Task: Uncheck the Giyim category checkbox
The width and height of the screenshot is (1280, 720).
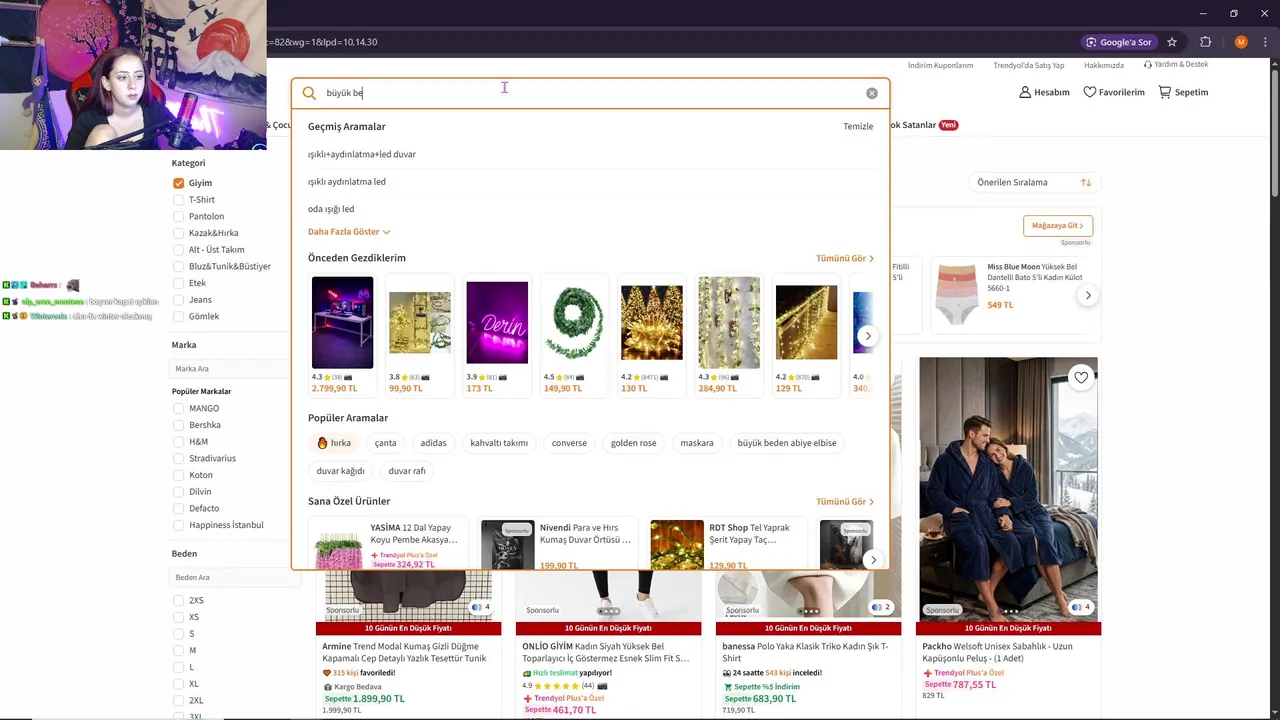Action: click(178, 183)
